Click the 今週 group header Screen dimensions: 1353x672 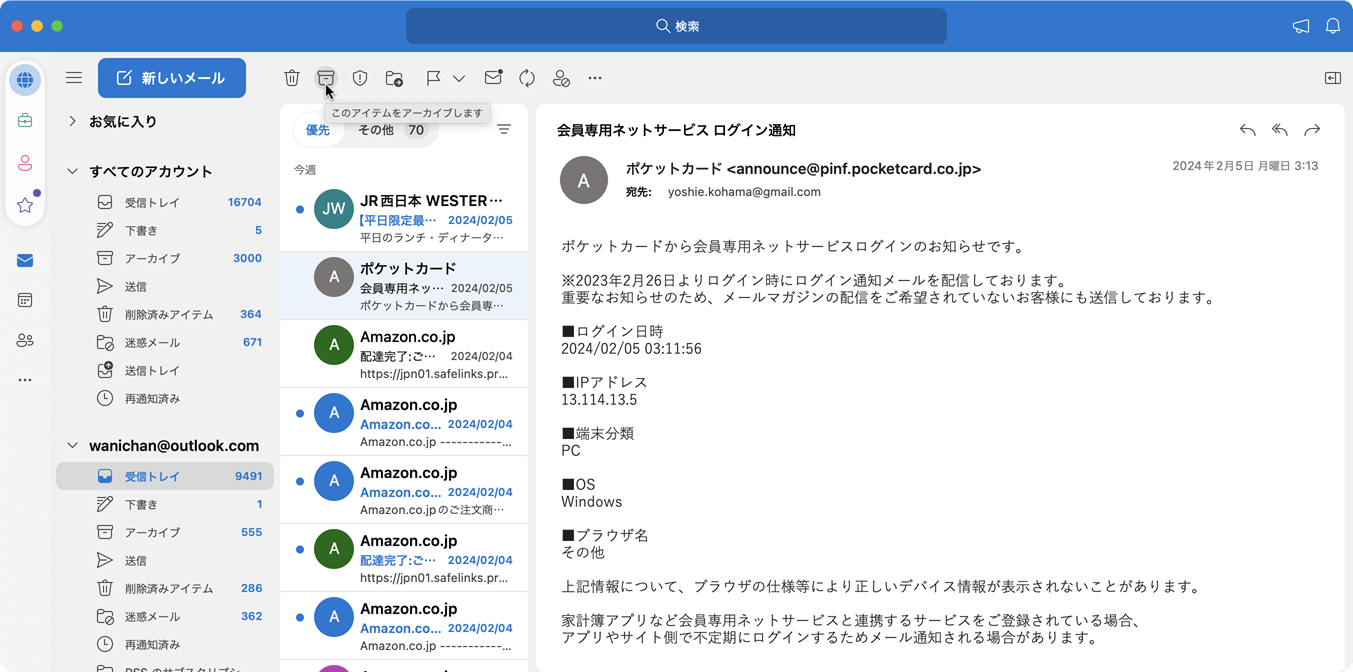click(x=305, y=170)
